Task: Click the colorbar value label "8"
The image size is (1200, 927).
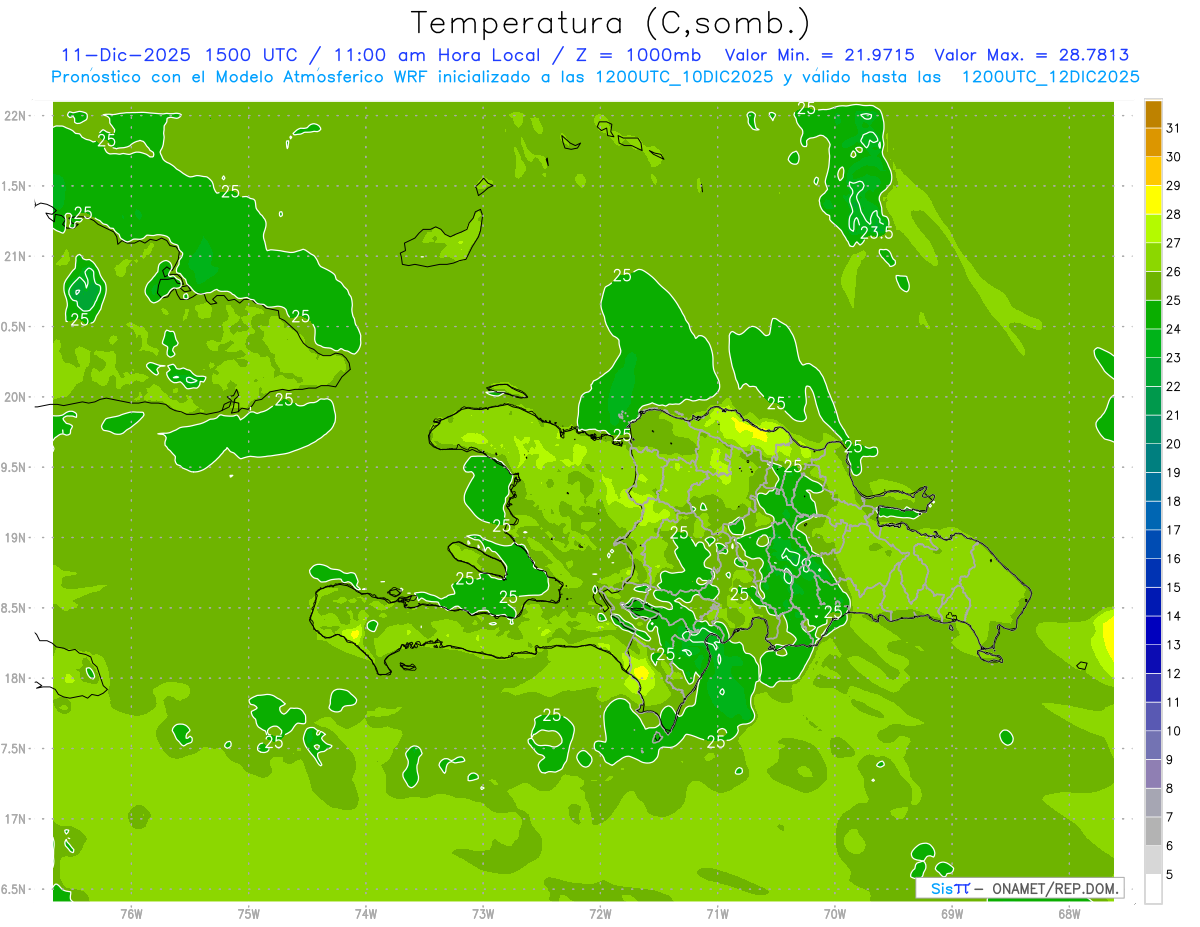Action: coord(1170,789)
